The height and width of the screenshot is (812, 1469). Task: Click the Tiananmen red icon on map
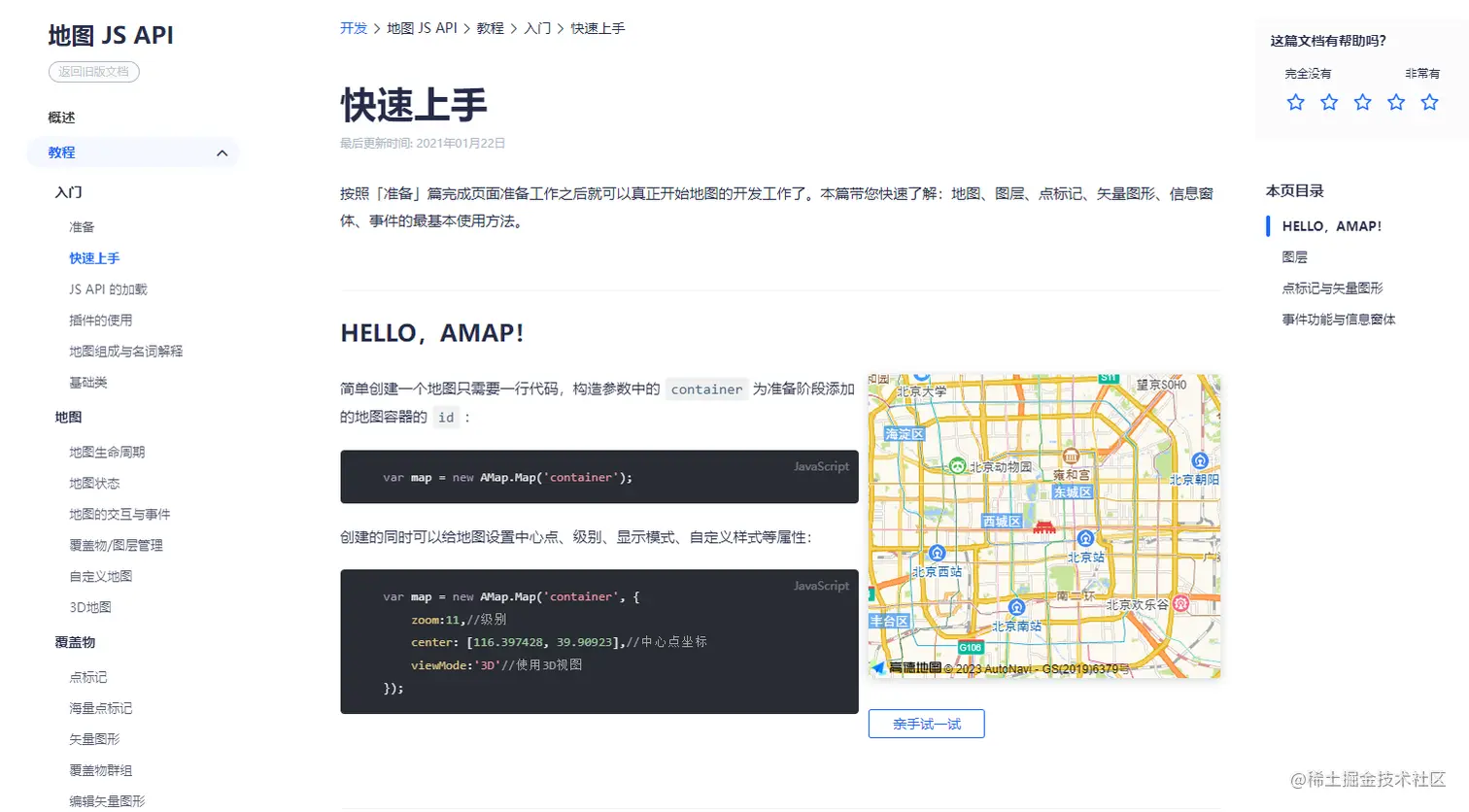pyautogui.click(x=1043, y=527)
